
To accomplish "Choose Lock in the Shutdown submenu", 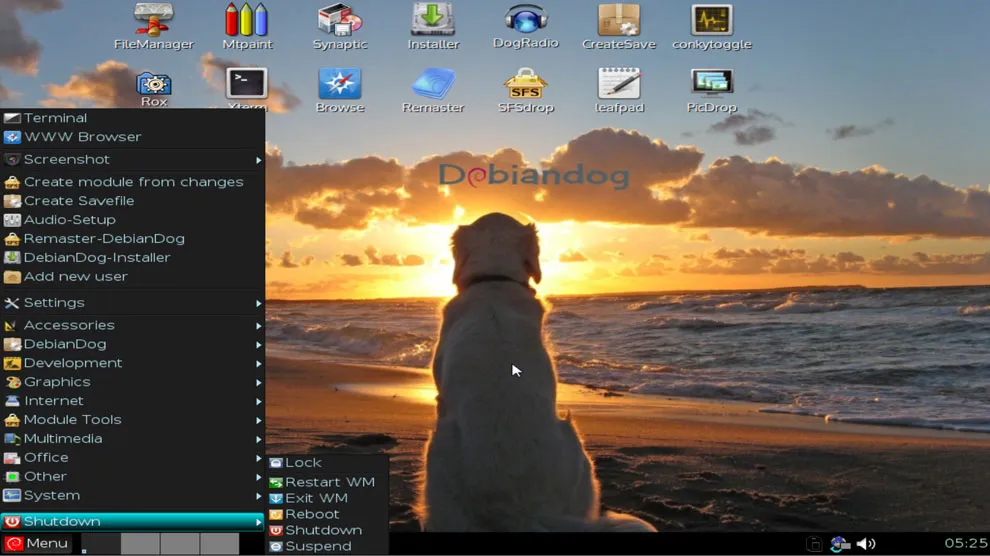I will tap(303, 463).
